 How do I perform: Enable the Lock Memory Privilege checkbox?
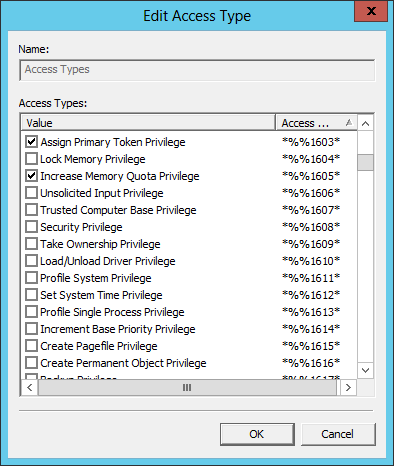click(x=31, y=159)
